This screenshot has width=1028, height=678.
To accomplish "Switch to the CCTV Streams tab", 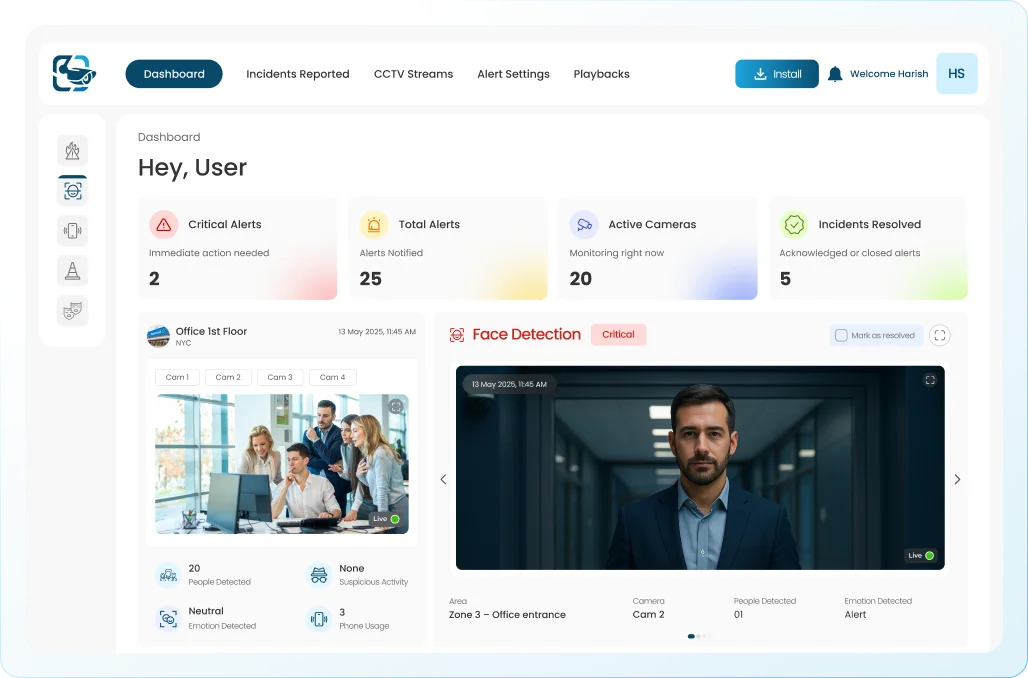I will (x=413, y=74).
